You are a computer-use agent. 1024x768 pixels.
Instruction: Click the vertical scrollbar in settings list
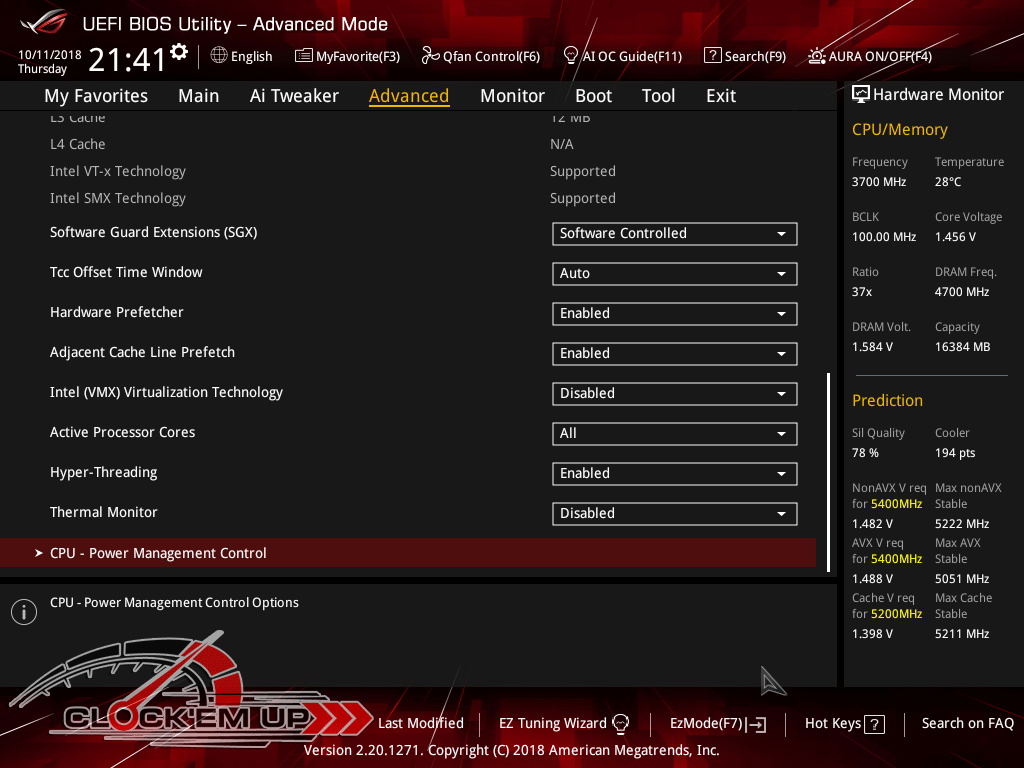coord(828,470)
